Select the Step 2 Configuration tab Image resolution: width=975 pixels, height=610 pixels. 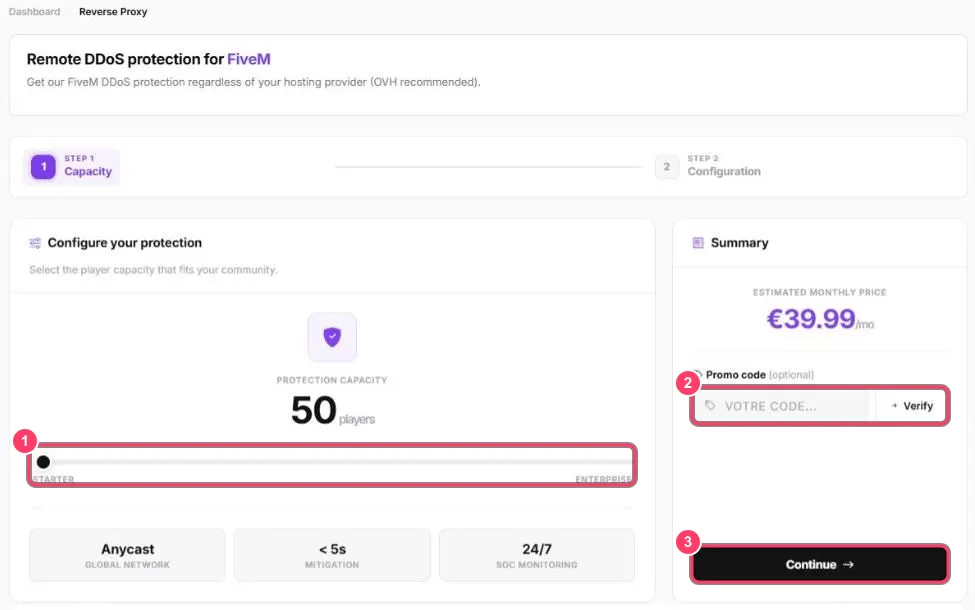click(708, 167)
